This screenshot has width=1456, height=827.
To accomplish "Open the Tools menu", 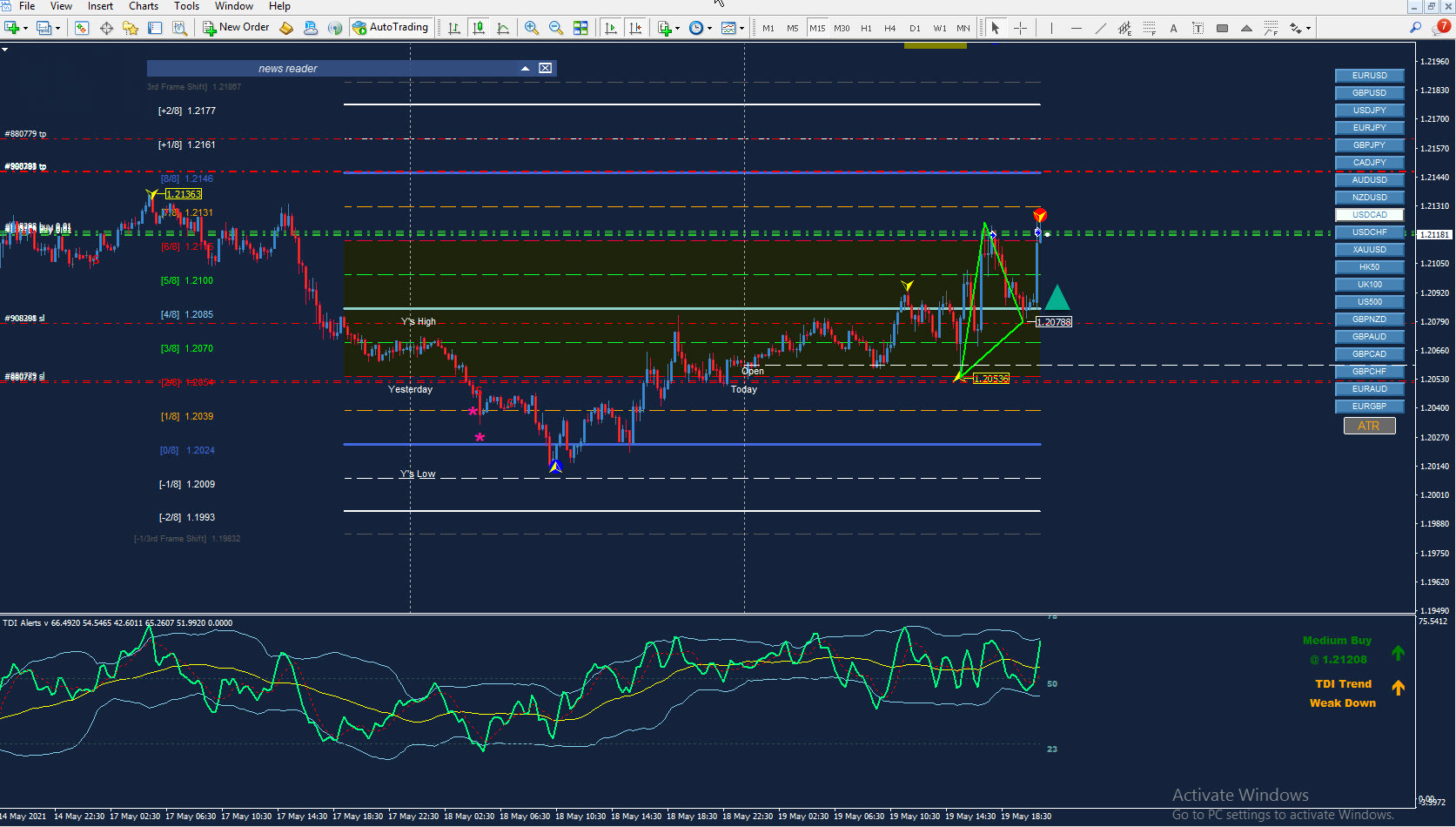I will point(186,6).
